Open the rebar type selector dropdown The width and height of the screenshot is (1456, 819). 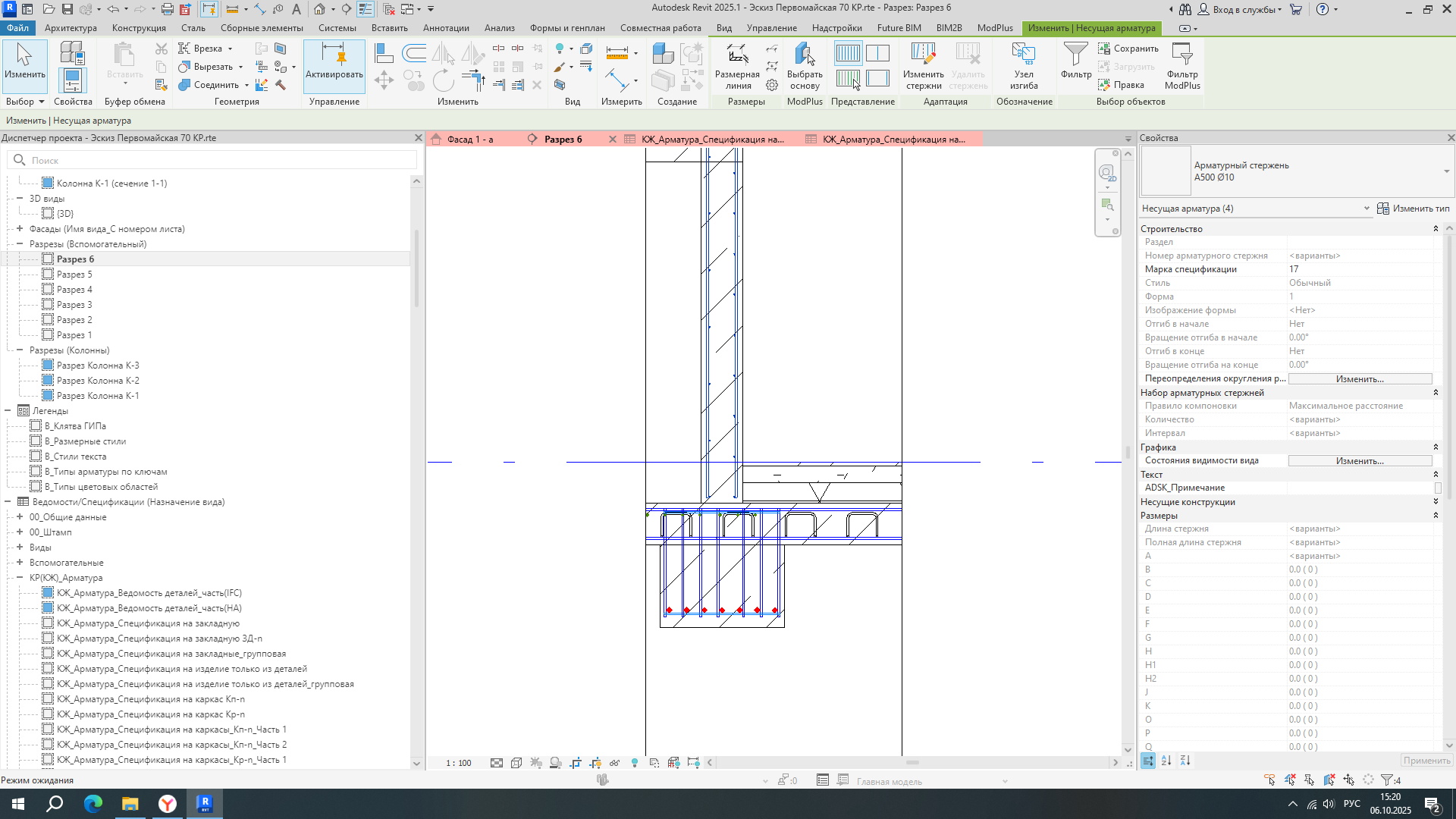(x=1446, y=171)
